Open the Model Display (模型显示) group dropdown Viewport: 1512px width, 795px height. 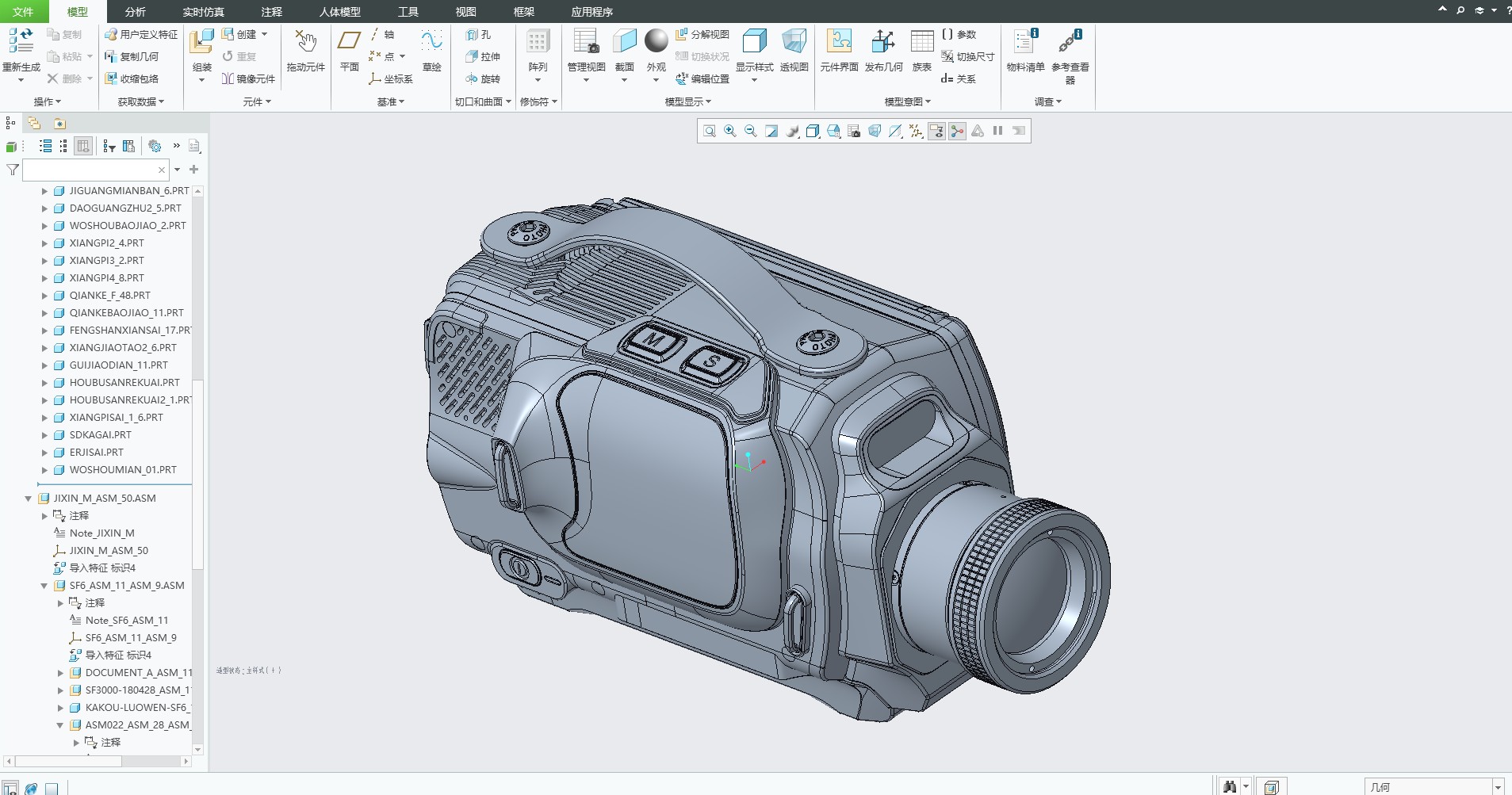tap(687, 101)
